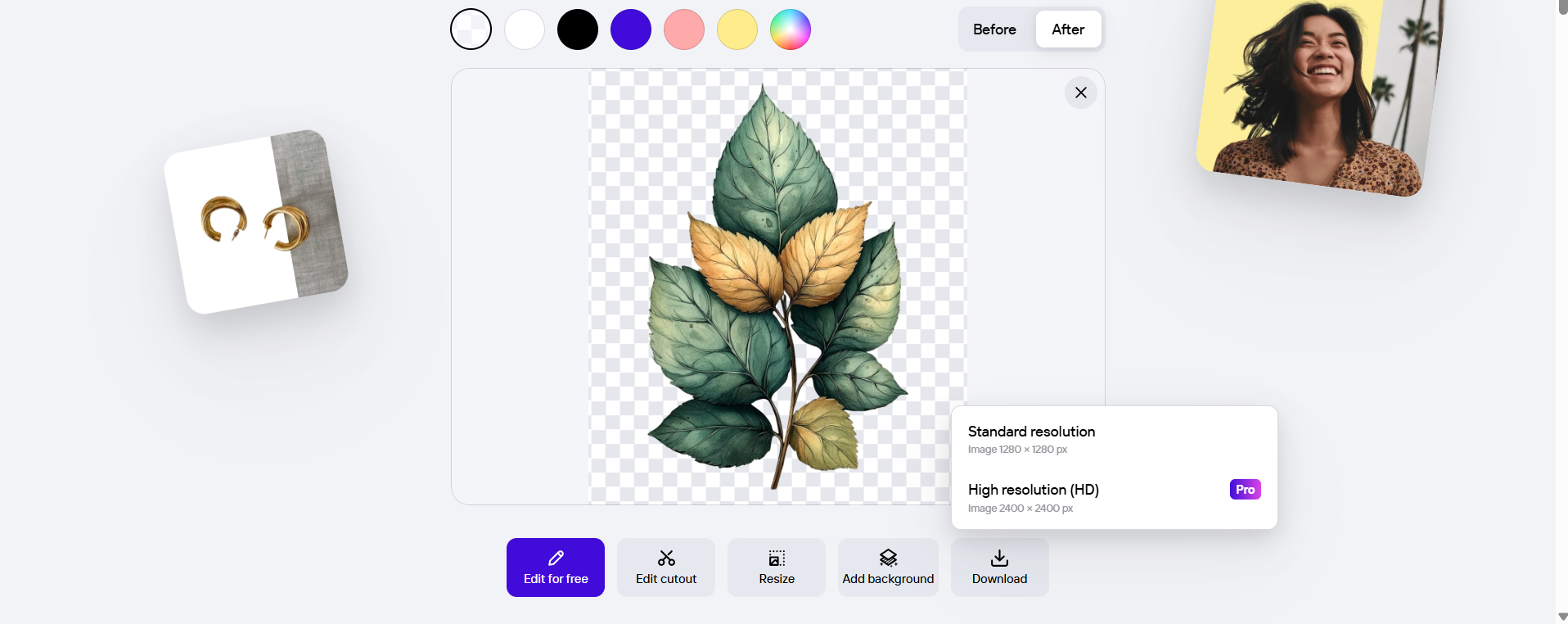The height and width of the screenshot is (624, 1568).
Task: Click the Download arrow button
Action: pos(999,567)
